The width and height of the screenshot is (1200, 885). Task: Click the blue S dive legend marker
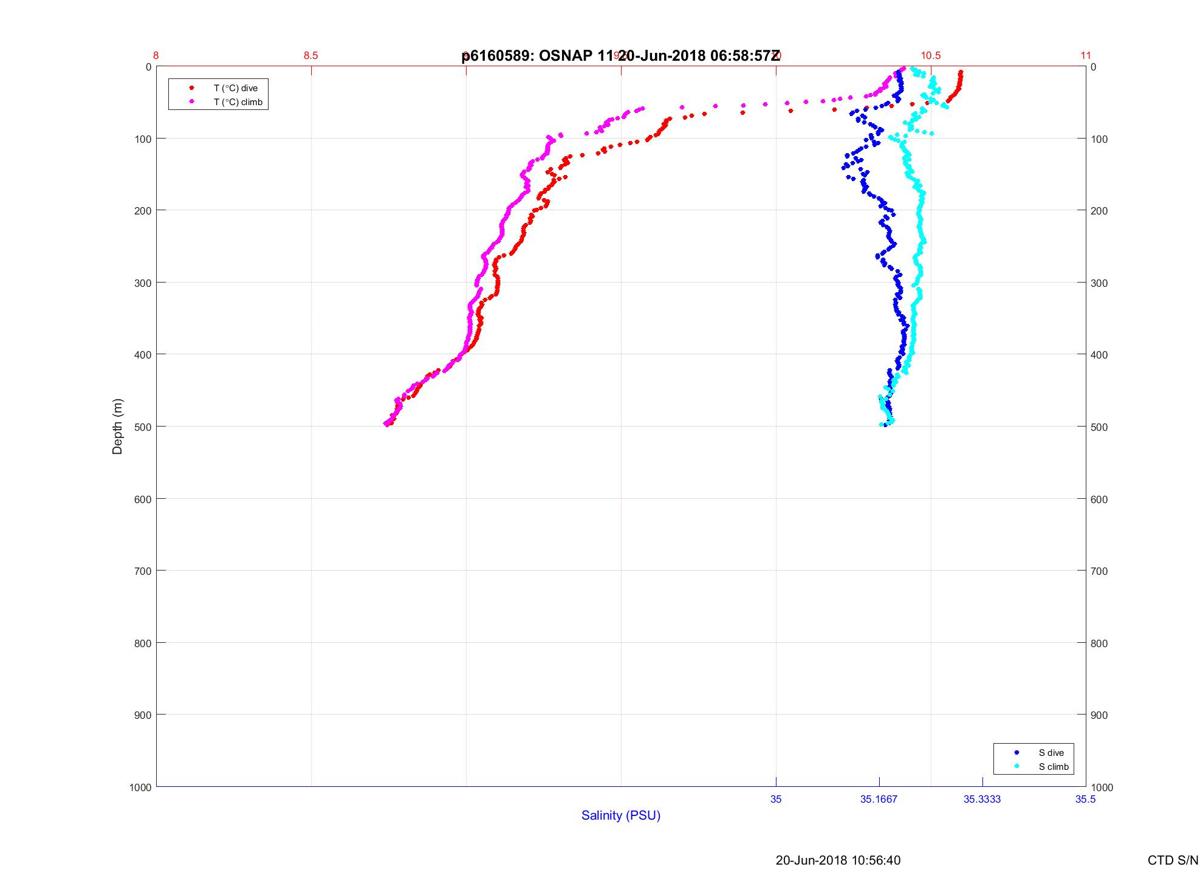(1017, 752)
